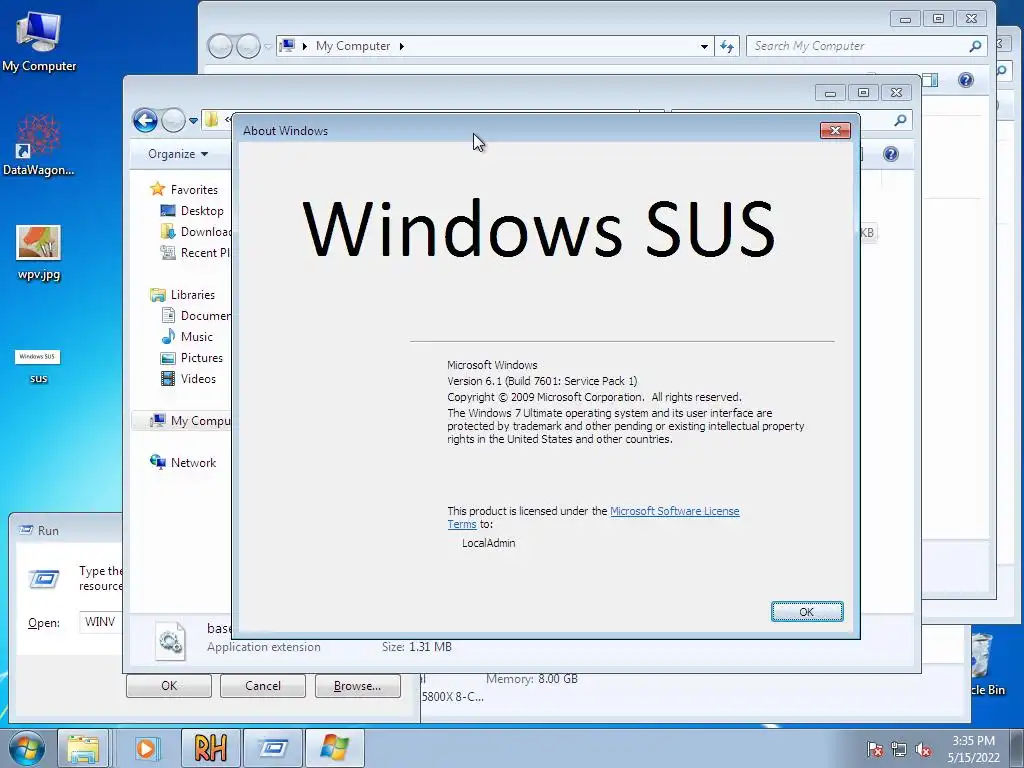Toggle preview pane icon in My Computer window
The image size is (1024, 768).
pyautogui.click(x=930, y=80)
